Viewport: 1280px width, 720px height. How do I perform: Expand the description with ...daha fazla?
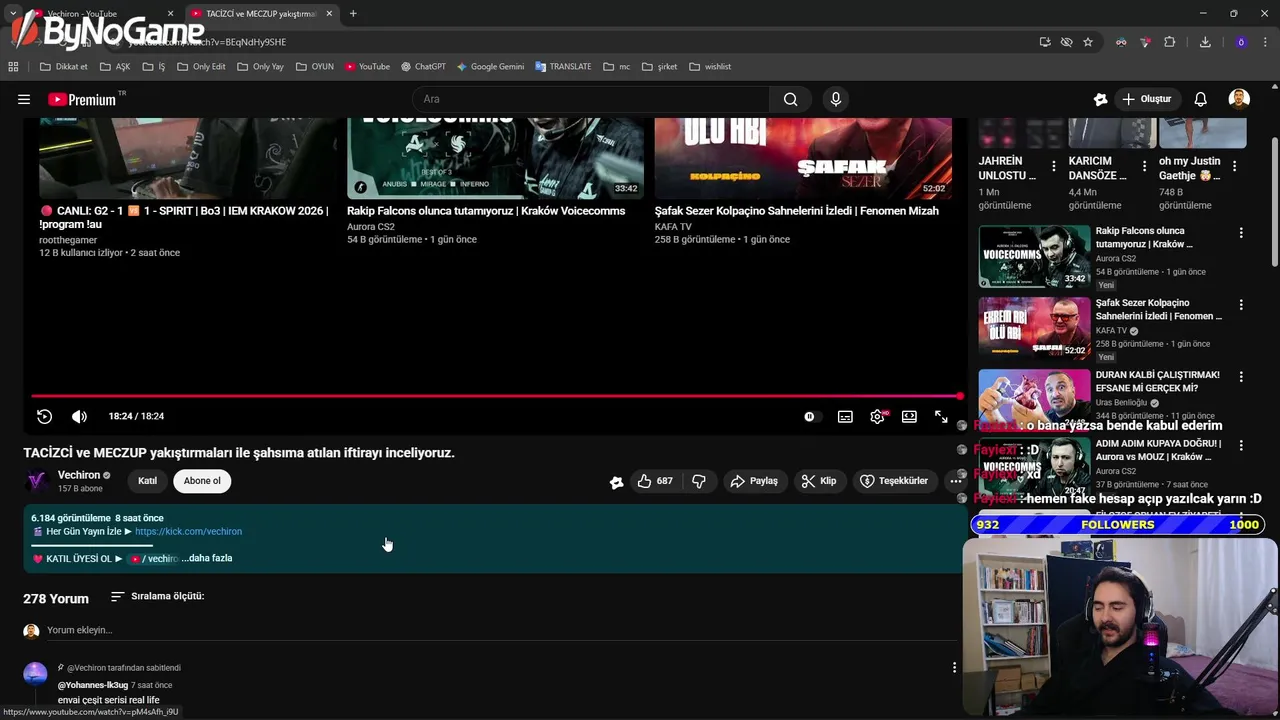207,558
